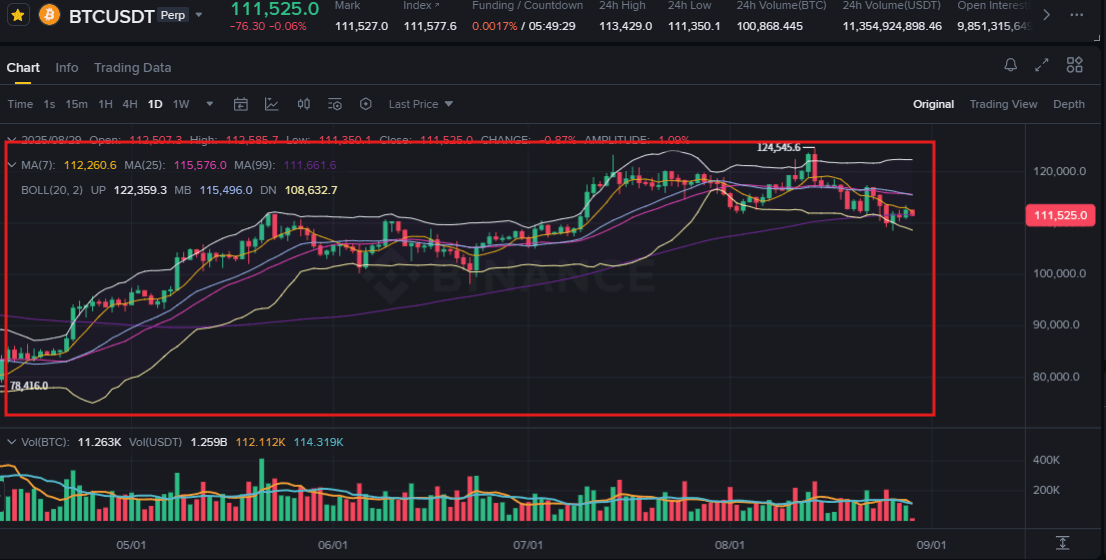Open the more intervals dropdown arrow
Viewport: 1106px width, 560px height.
click(x=209, y=104)
